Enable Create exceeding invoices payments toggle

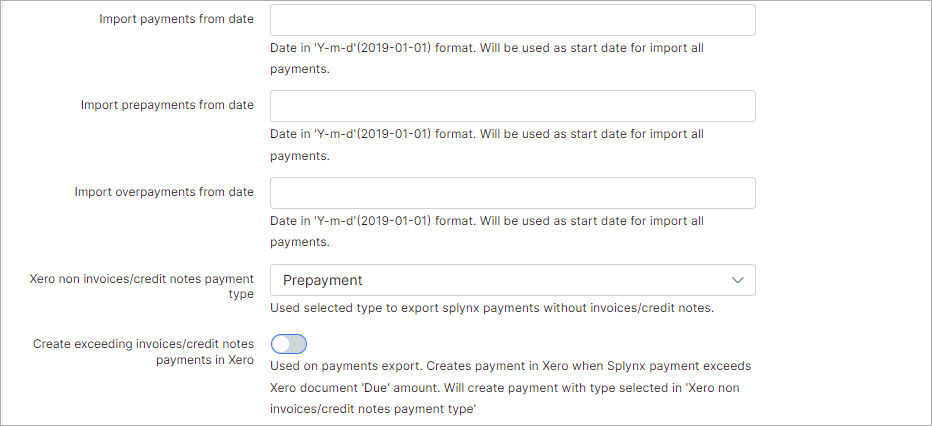click(x=288, y=344)
